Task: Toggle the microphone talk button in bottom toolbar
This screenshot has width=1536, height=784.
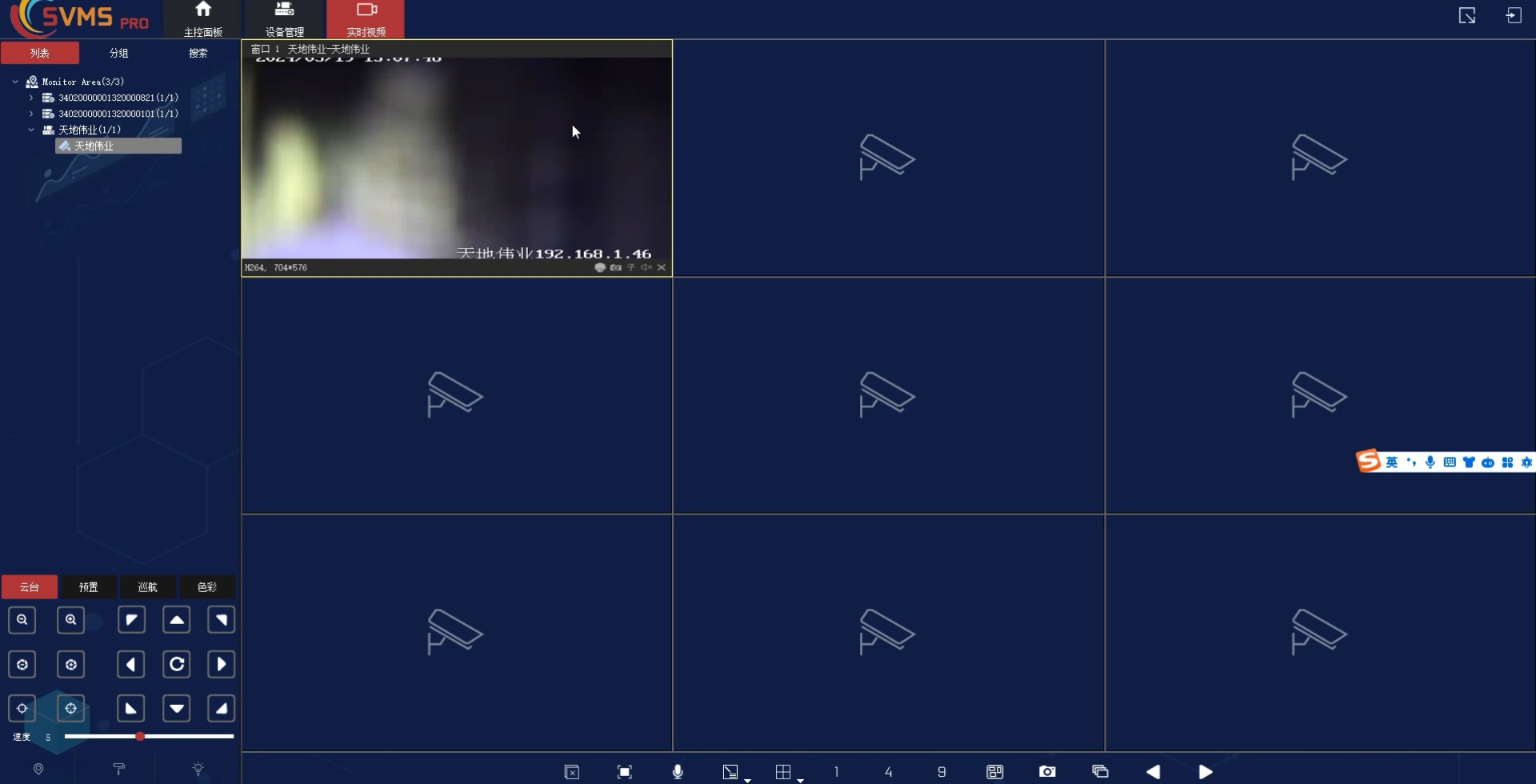Action: 678,772
